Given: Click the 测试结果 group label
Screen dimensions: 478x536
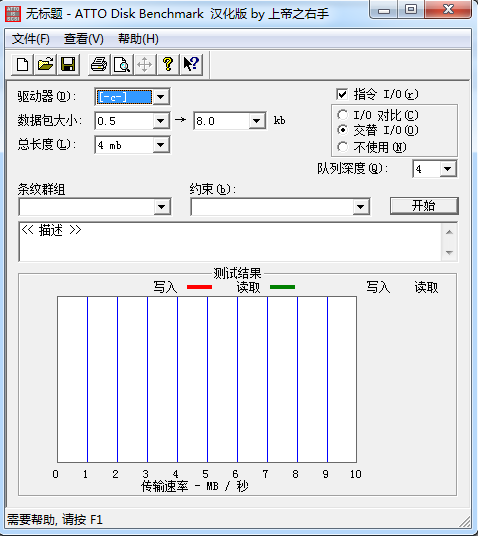Looking at the screenshot, I should click(237, 273).
